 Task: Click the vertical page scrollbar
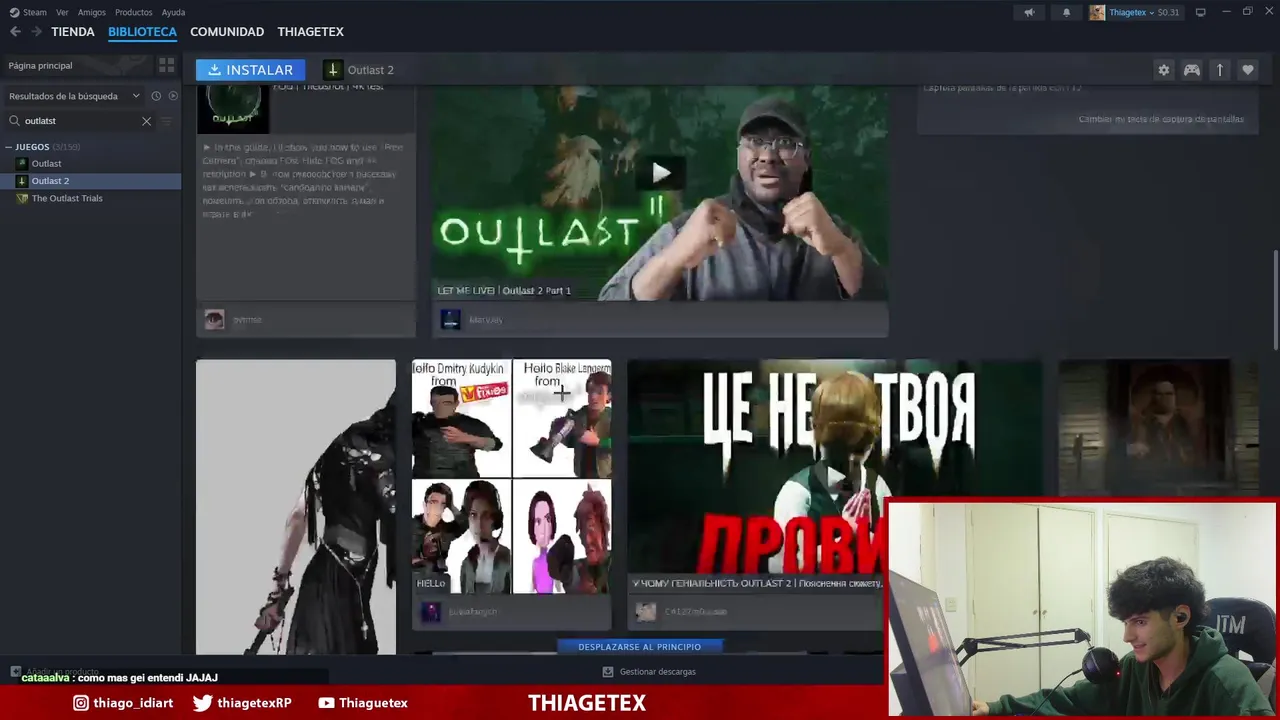pos(1275,299)
